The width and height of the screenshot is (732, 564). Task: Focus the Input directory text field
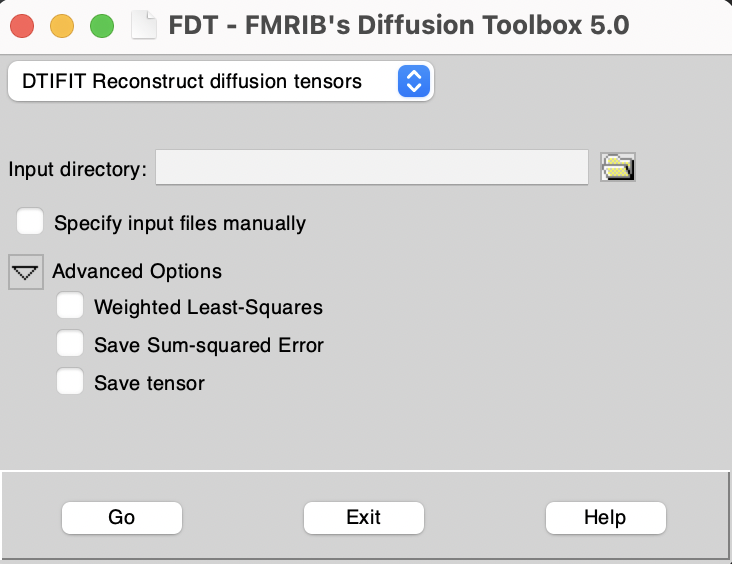point(371,168)
